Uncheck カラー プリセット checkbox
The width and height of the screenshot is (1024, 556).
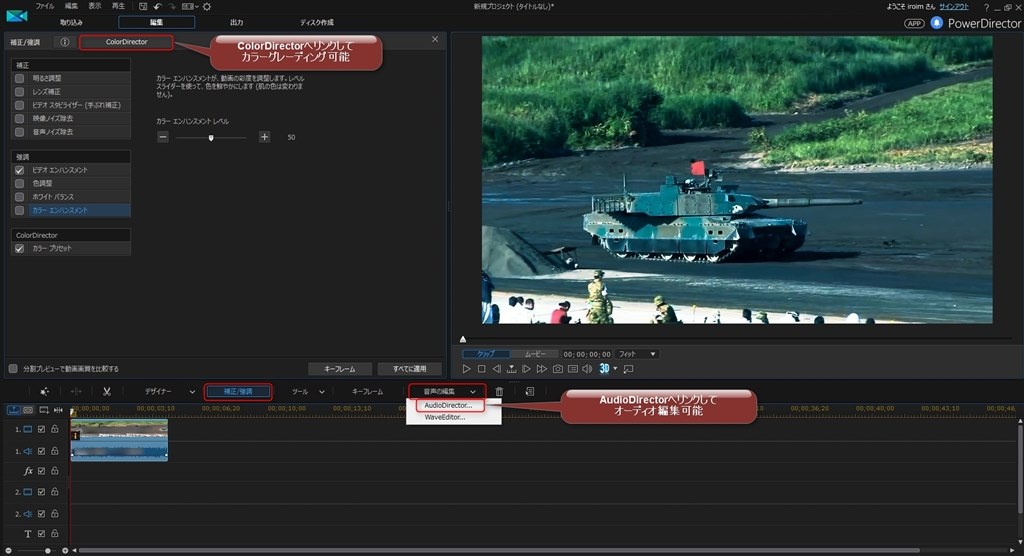[x=20, y=248]
